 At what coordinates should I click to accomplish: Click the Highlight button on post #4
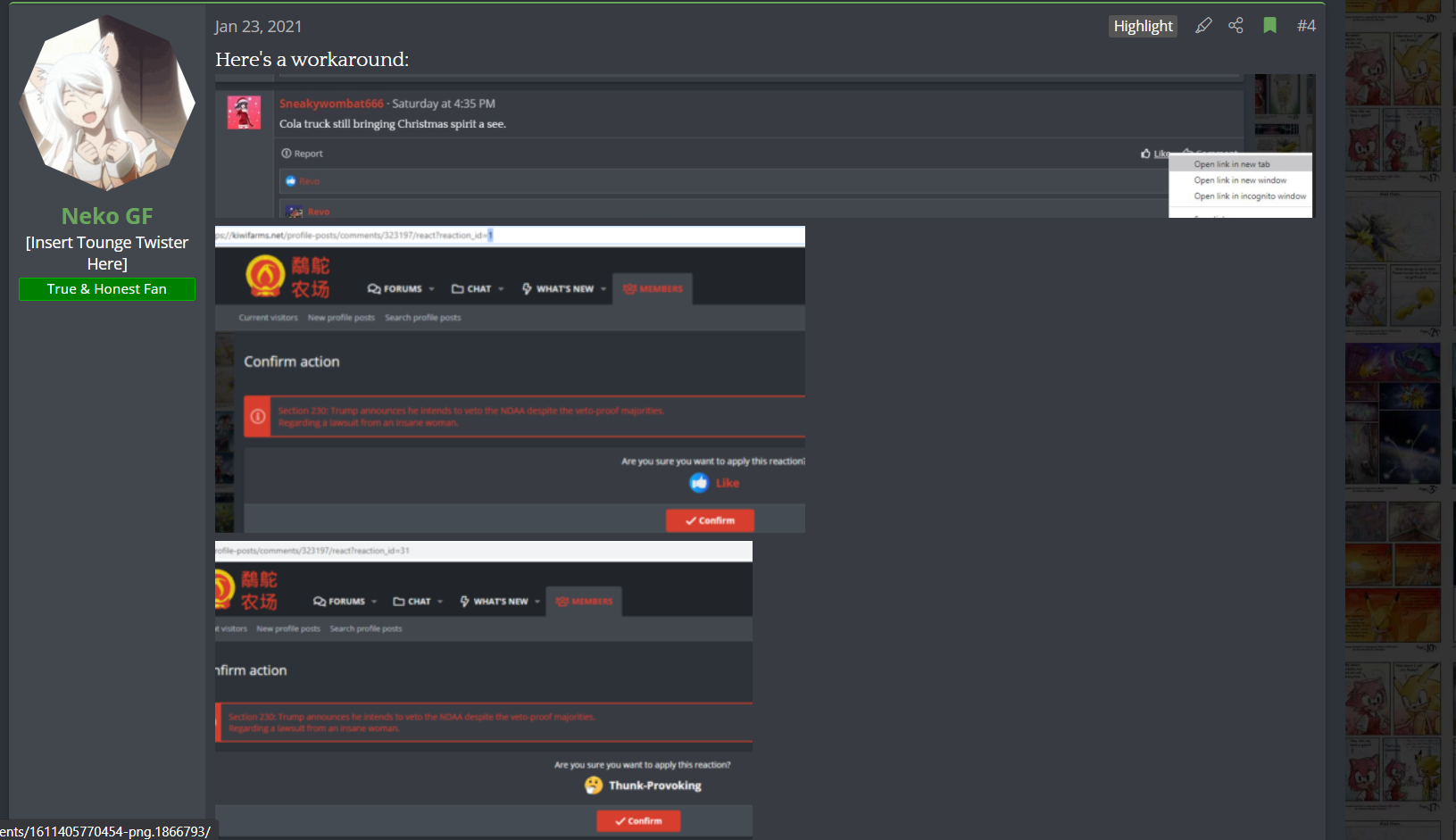click(x=1143, y=26)
